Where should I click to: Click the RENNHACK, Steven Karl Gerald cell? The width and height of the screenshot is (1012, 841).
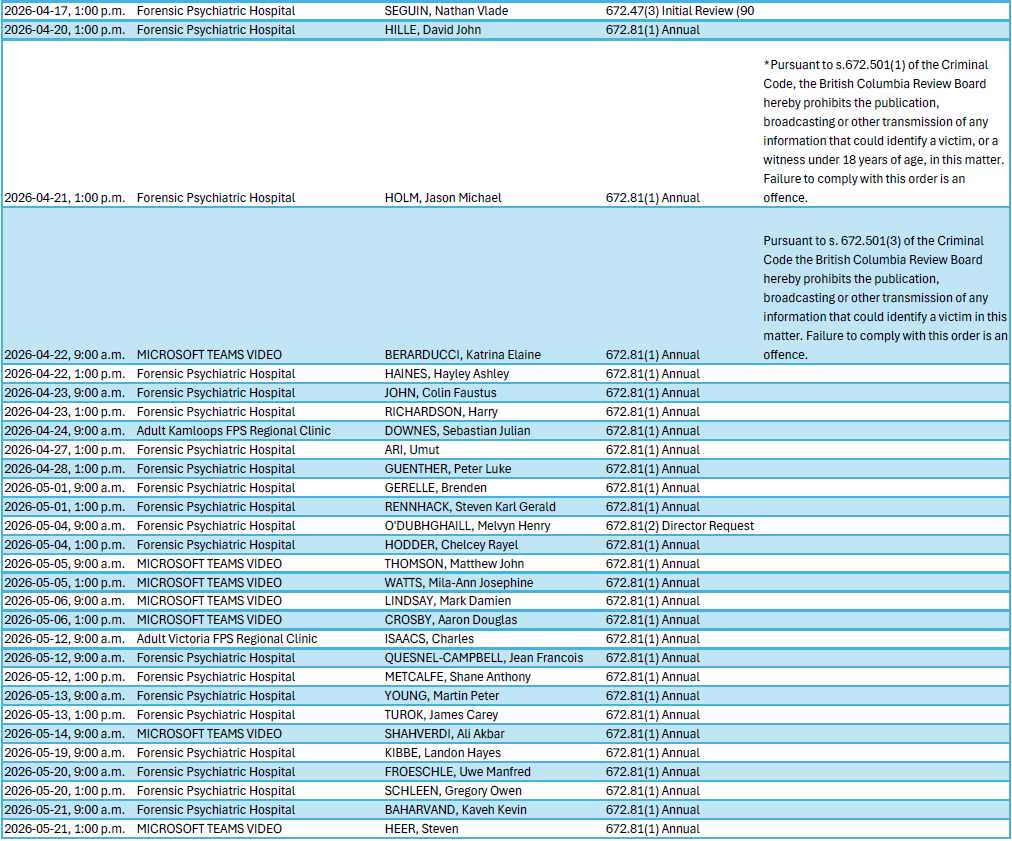click(x=470, y=507)
